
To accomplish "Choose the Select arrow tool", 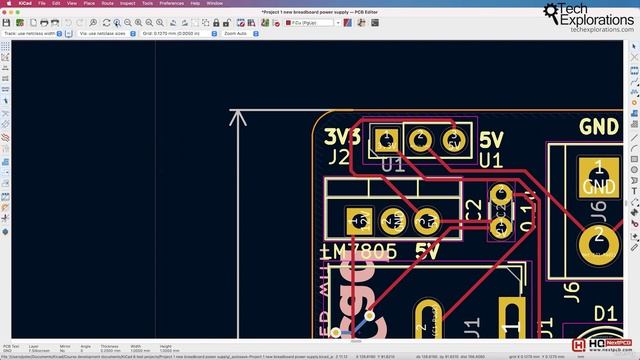I will (634, 47).
